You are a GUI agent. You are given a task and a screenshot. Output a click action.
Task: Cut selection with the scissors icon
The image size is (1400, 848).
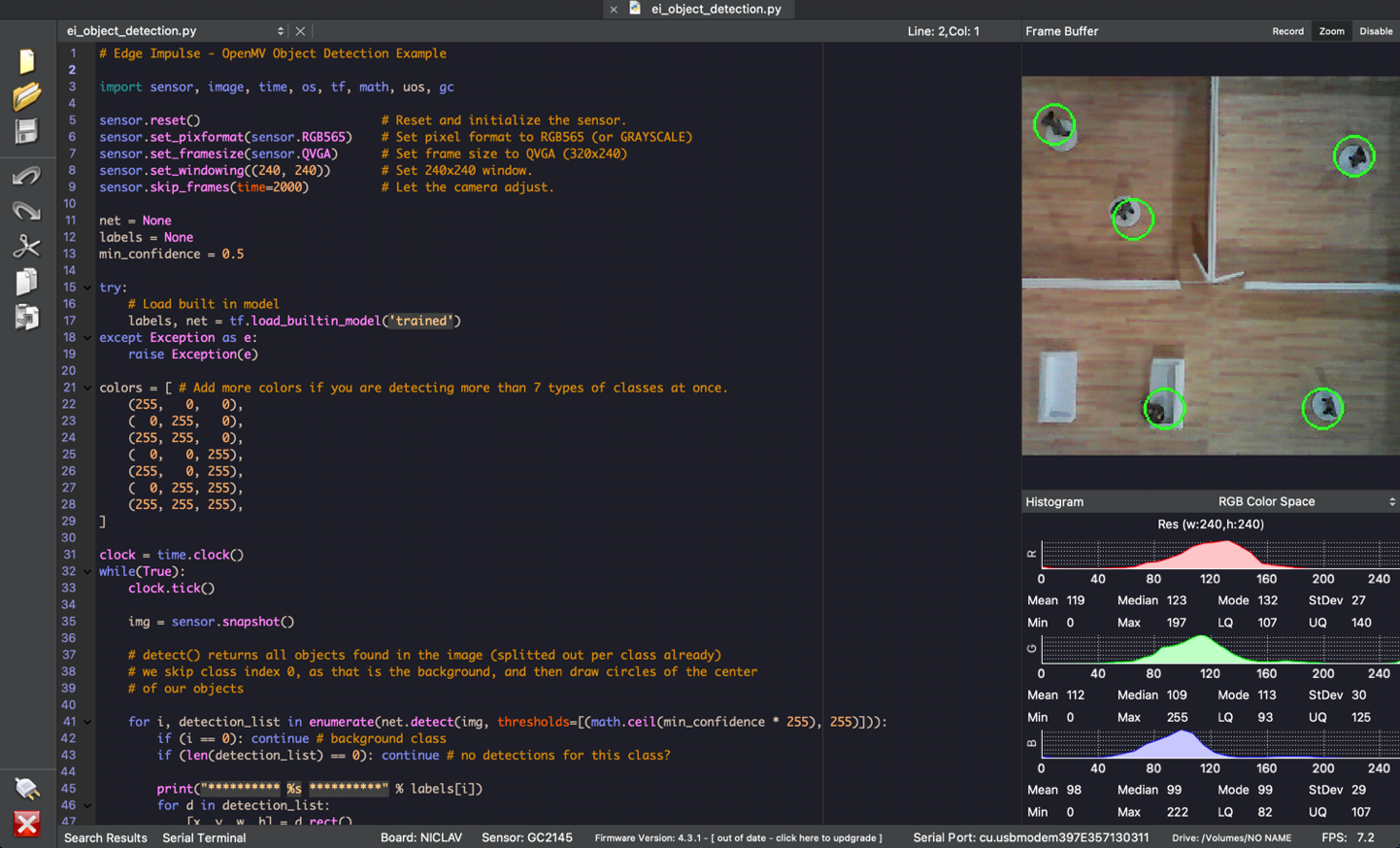26,246
